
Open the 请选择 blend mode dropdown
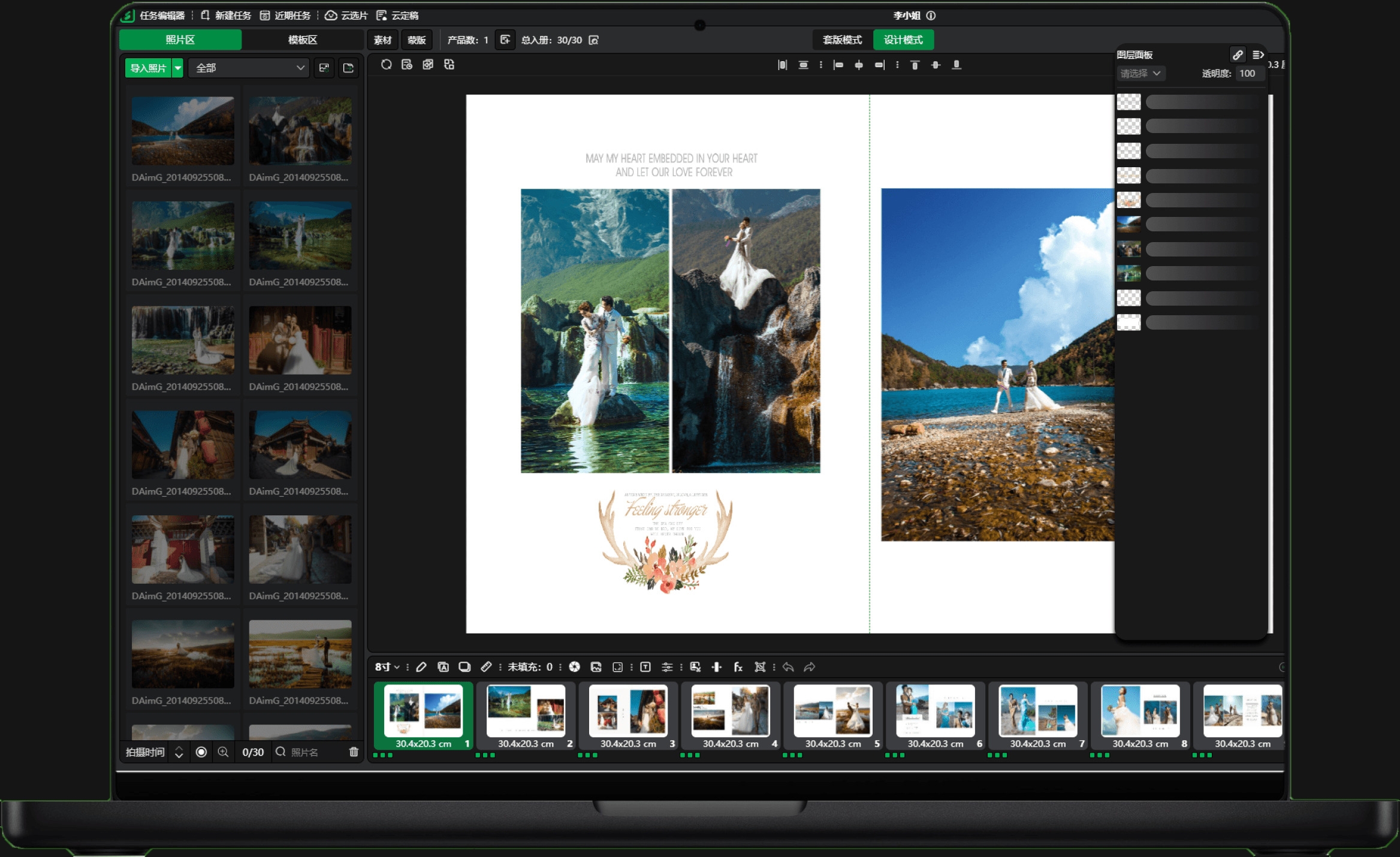click(x=1140, y=73)
